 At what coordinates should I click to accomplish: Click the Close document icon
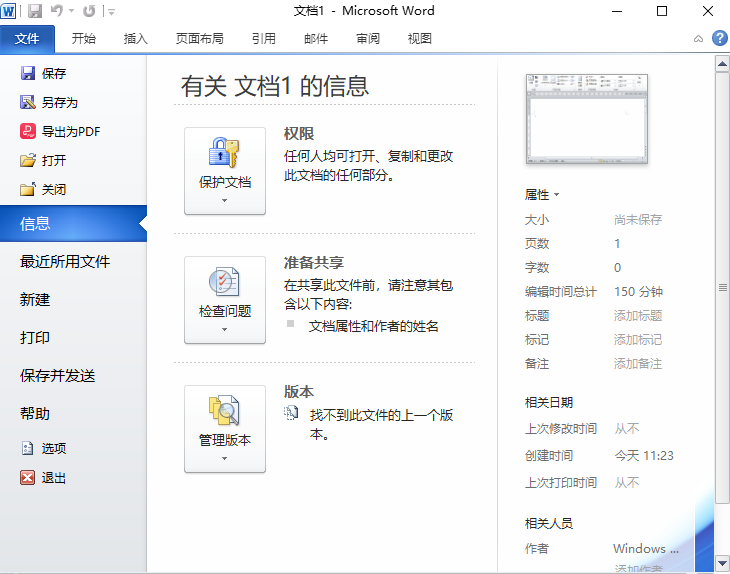28,189
